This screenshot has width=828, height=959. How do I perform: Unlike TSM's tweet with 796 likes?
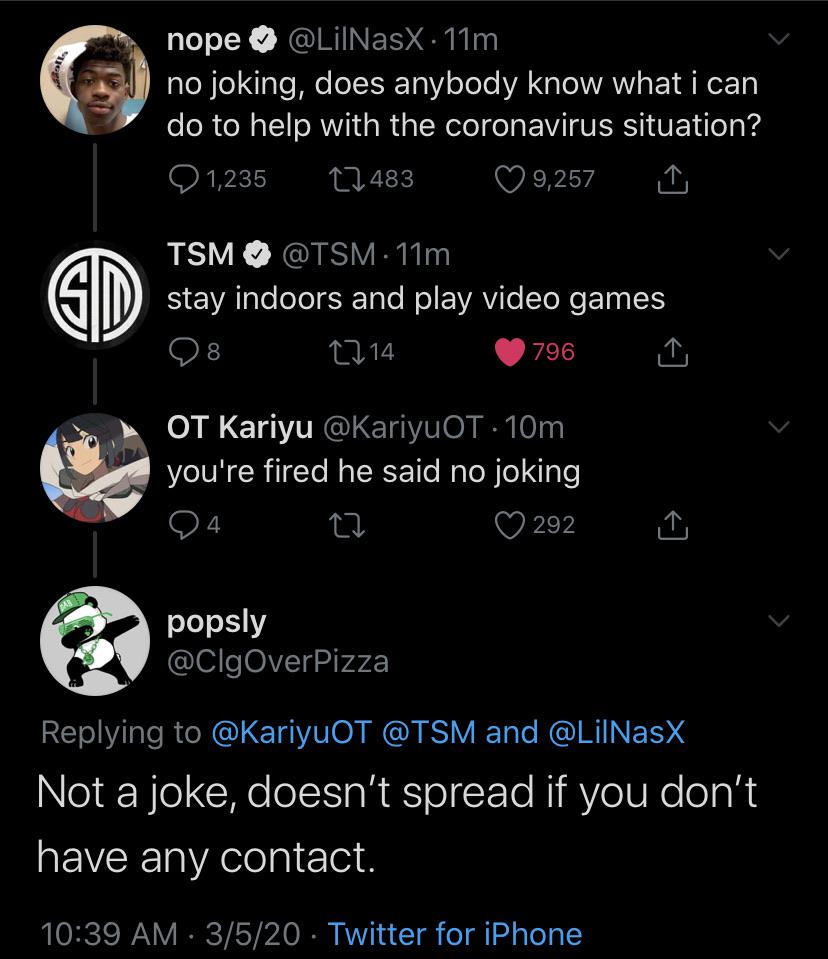click(x=511, y=351)
